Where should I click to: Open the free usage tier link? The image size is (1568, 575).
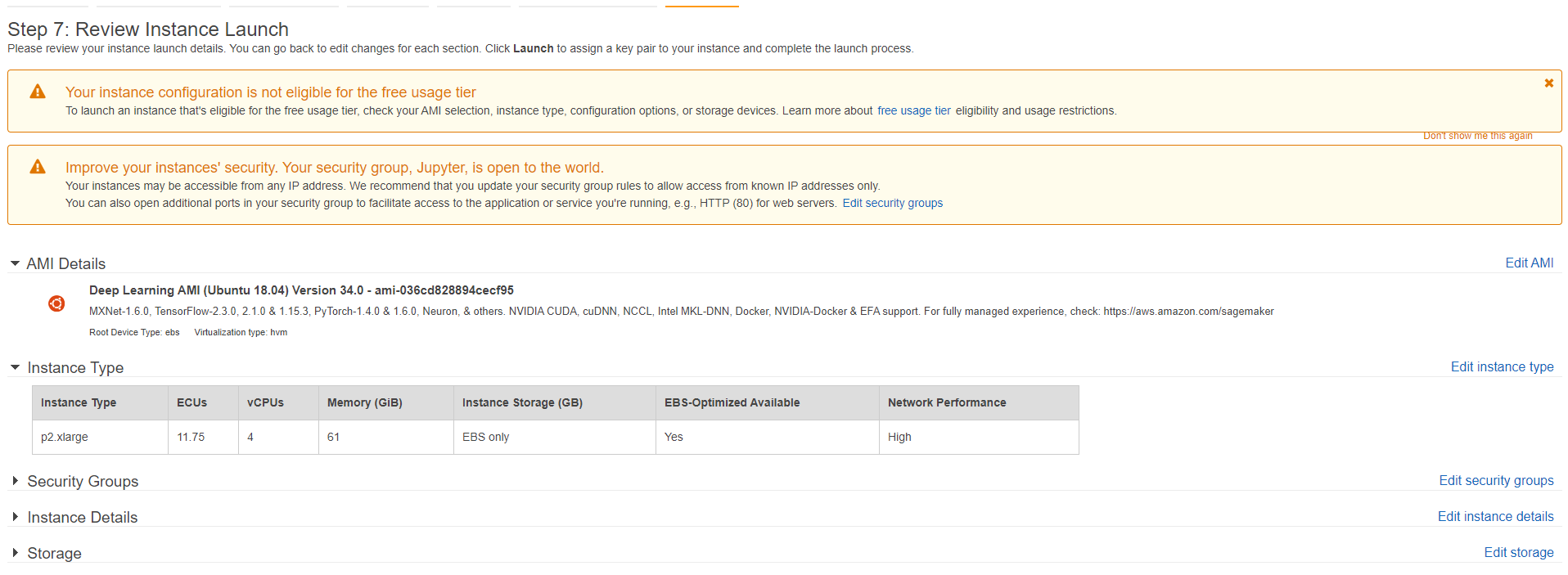pyautogui.click(x=913, y=110)
